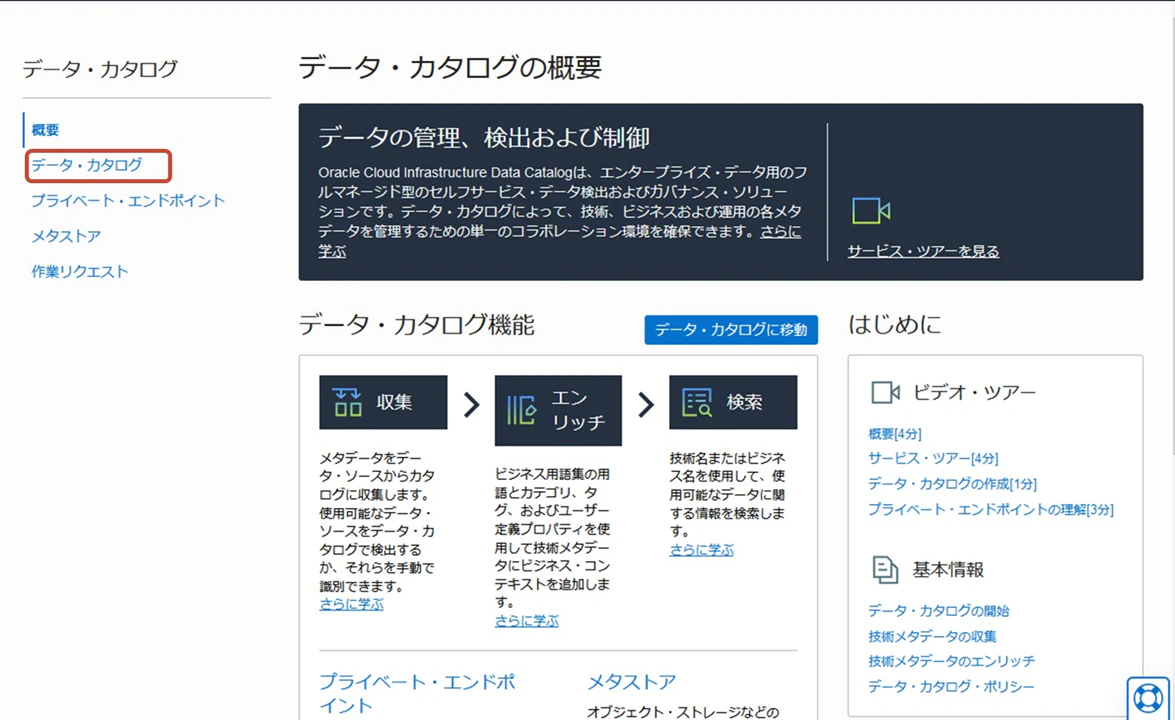Open the 概要[4分] video link
The height and width of the screenshot is (720, 1175).
pyautogui.click(x=895, y=434)
